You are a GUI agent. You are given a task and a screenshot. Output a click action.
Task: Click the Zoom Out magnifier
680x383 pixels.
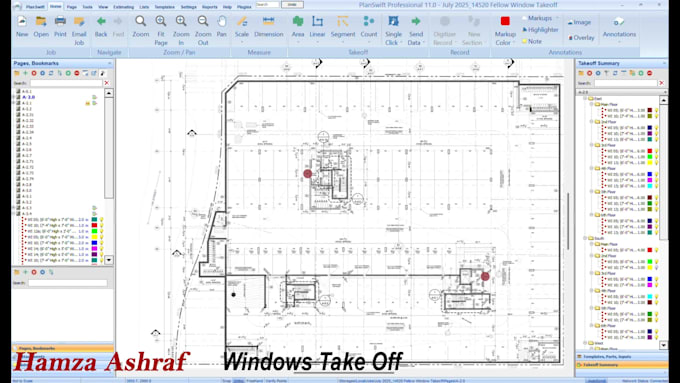coord(203,21)
